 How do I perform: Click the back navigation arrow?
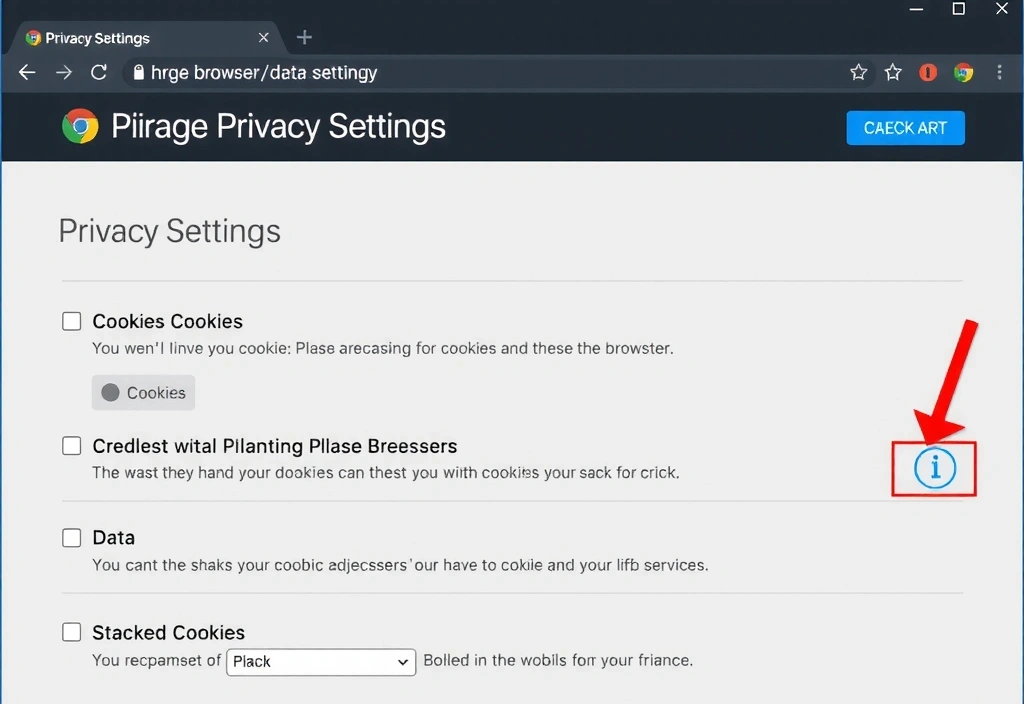pos(26,72)
